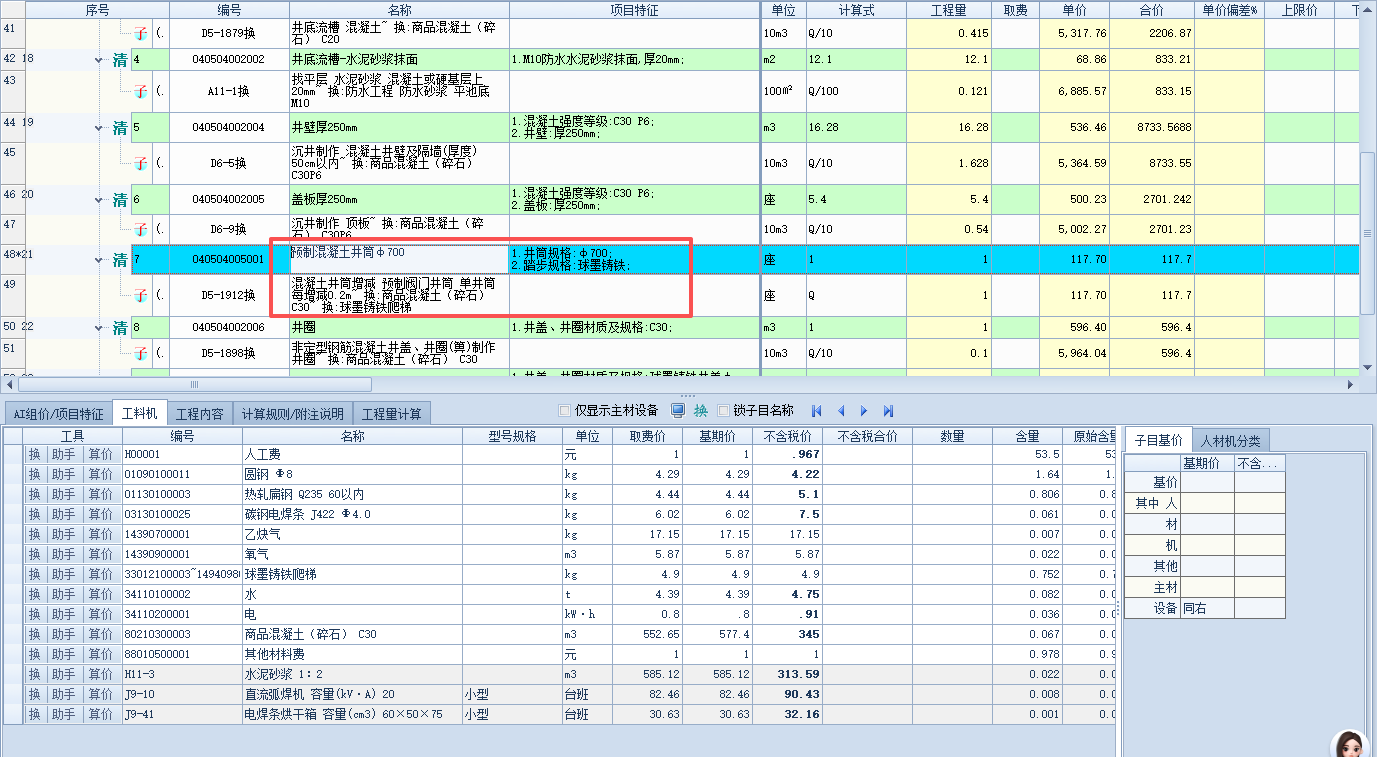Click the 子 icon in row D5-1898换
This screenshot has width=1377, height=757.
click(140, 353)
